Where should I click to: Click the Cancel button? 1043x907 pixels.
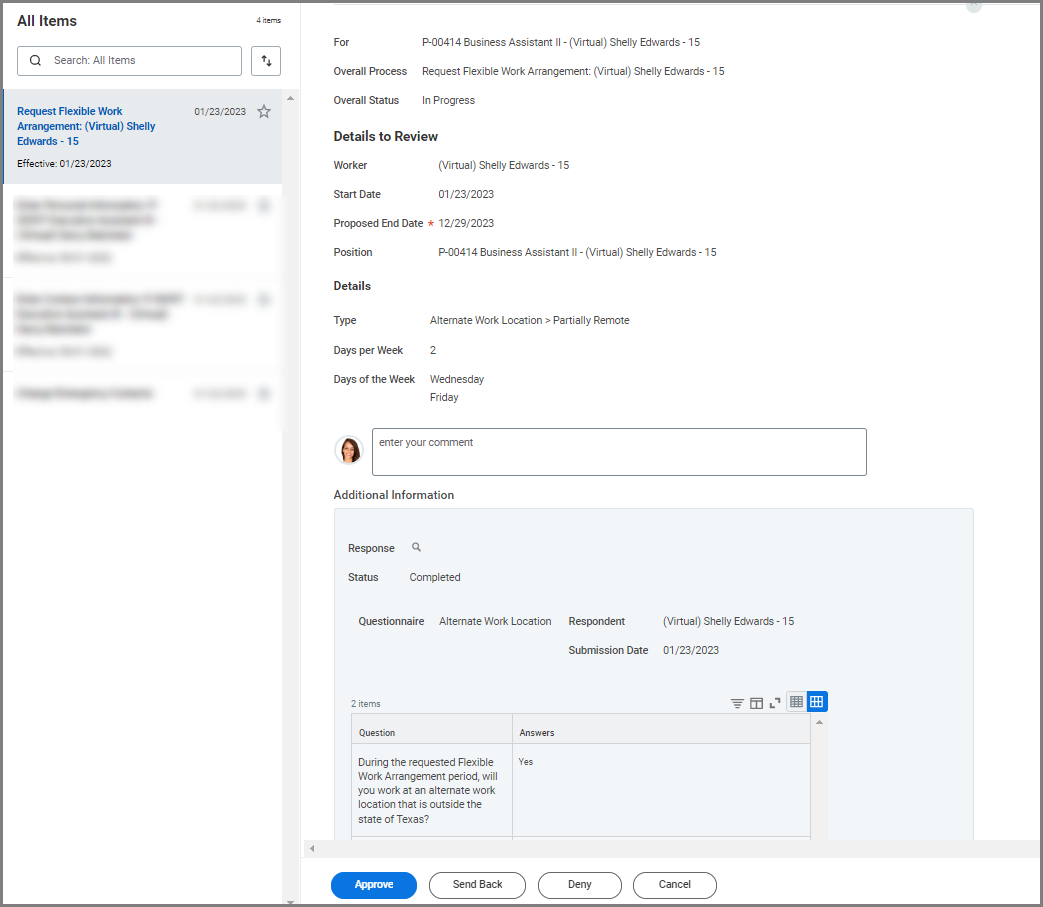click(x=674, y=885)
